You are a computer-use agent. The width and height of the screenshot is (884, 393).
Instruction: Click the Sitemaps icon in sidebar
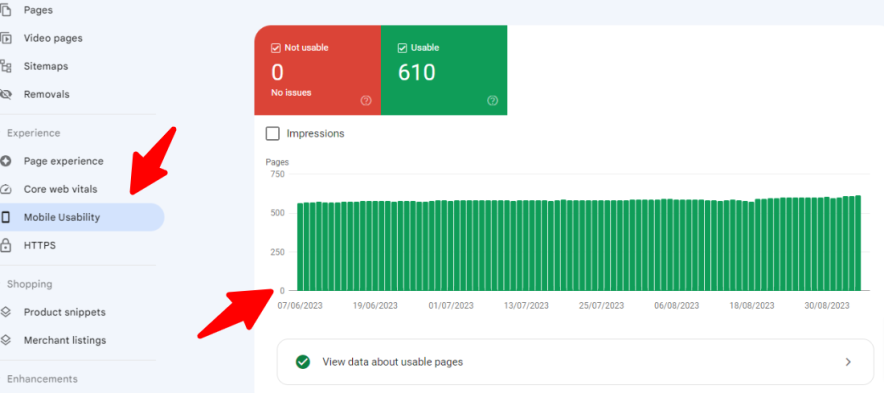coord(6,67)
